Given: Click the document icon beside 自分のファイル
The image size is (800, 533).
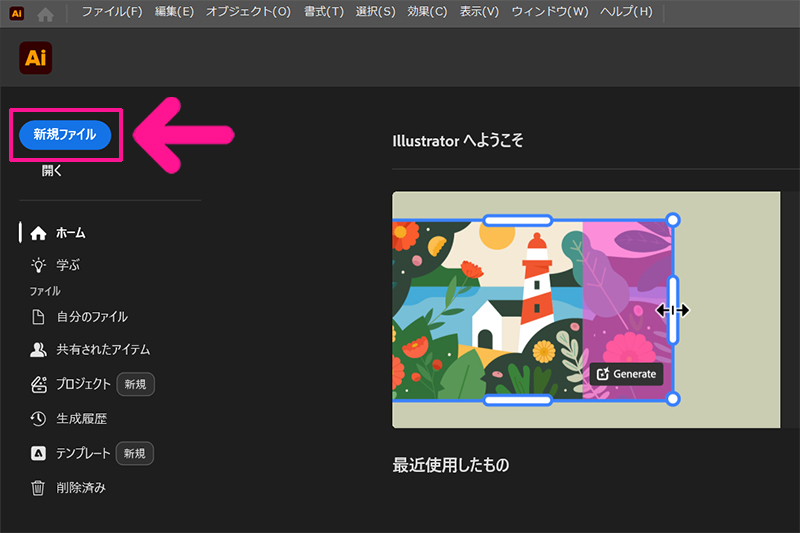Looking at the screenshot, I should (x=38, y=317).
